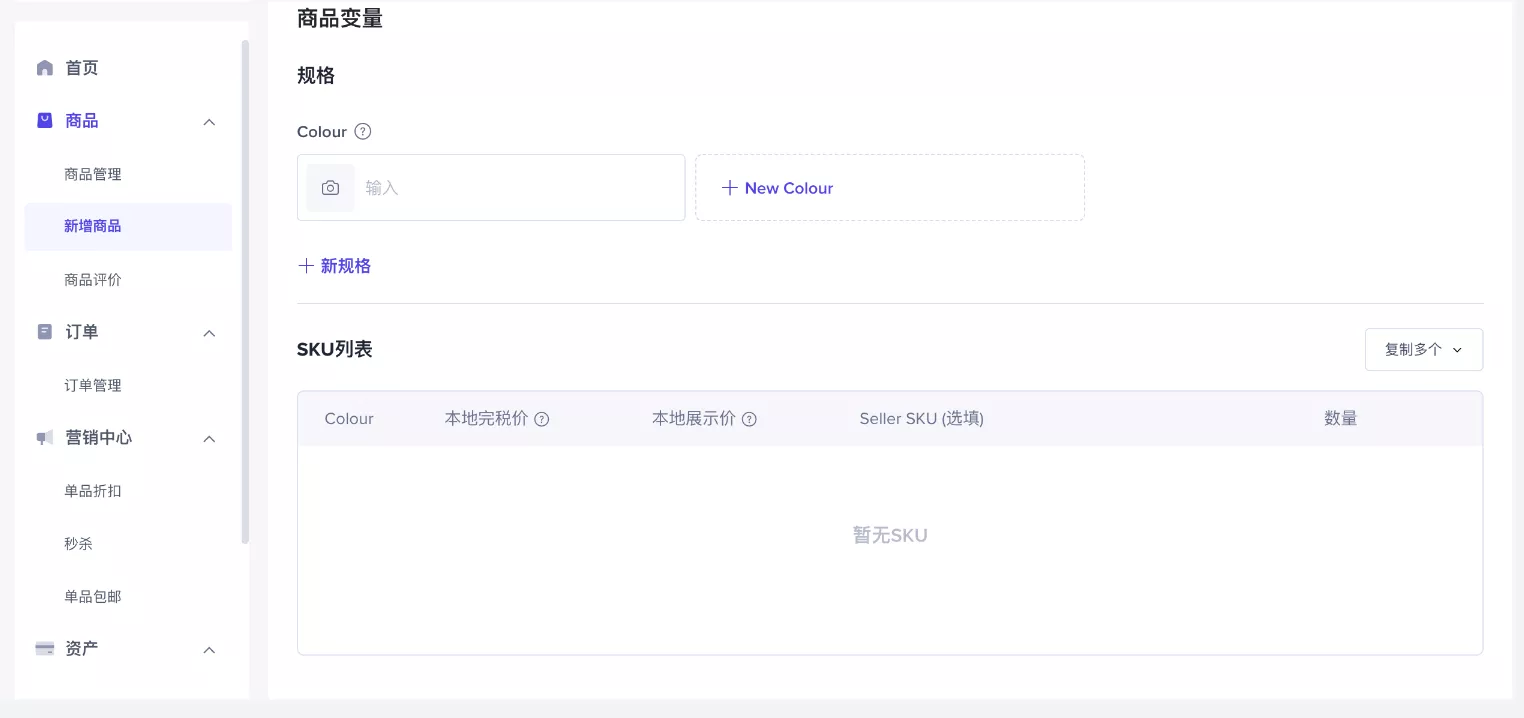Click the megaphone icon beside 营销中心

click(x=45, y=438)
